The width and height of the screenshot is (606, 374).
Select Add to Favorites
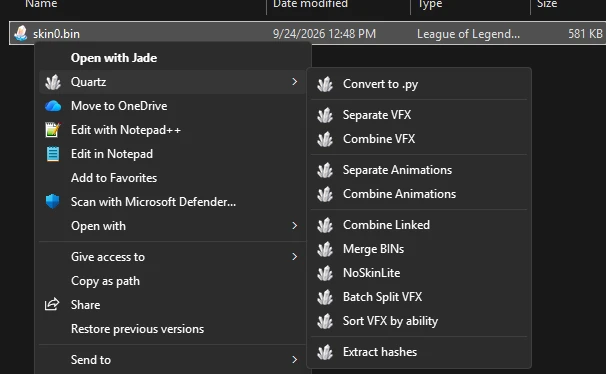click(x=172, y=178)
